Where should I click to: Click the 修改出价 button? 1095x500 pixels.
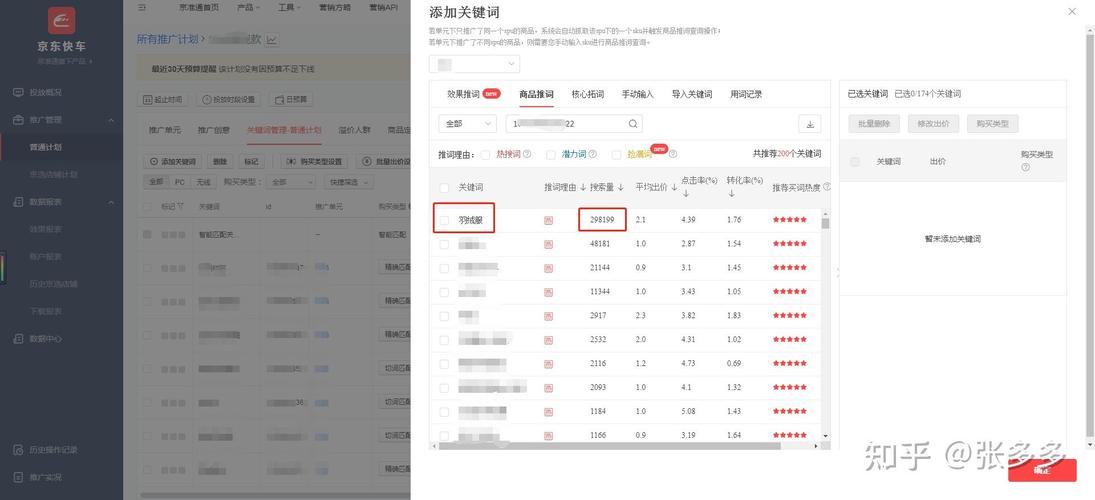934,124
